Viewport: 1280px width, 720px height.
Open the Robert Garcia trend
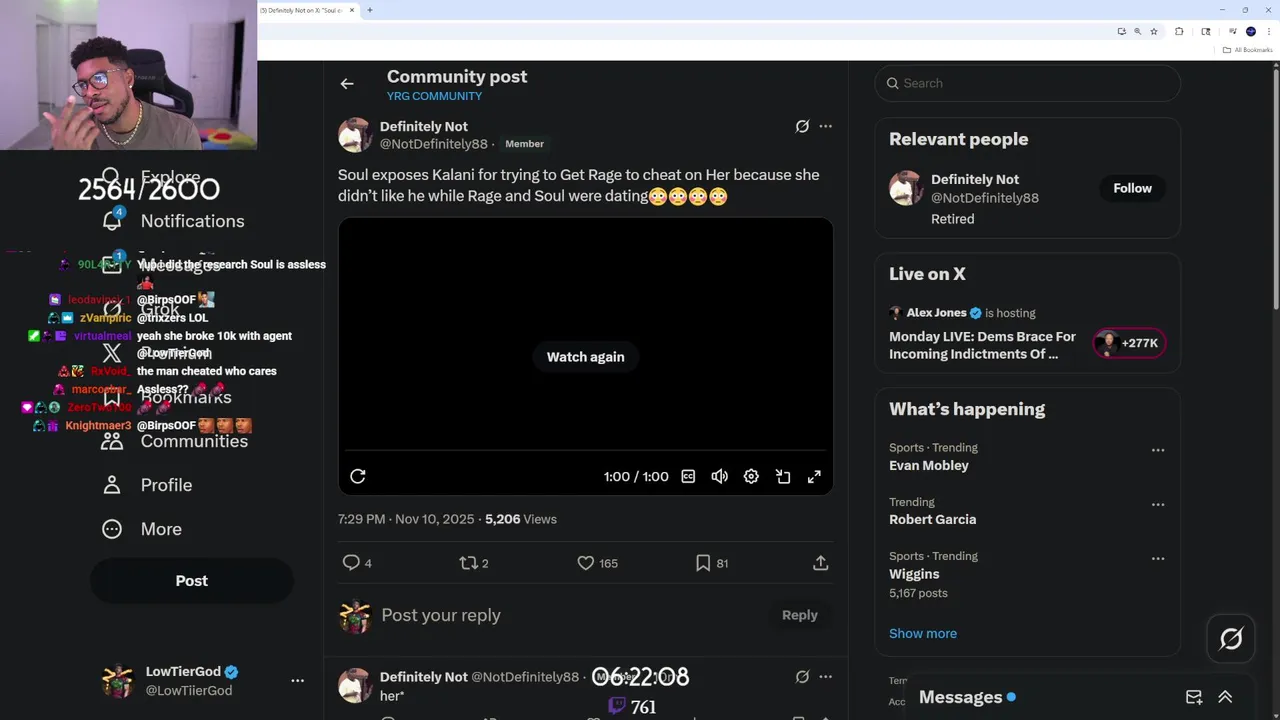932,519
